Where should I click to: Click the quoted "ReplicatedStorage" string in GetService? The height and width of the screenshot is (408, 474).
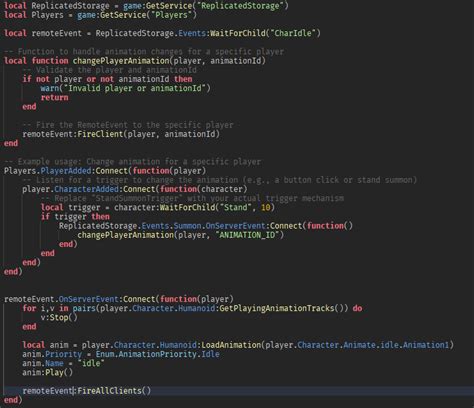[x=240, y=6]
